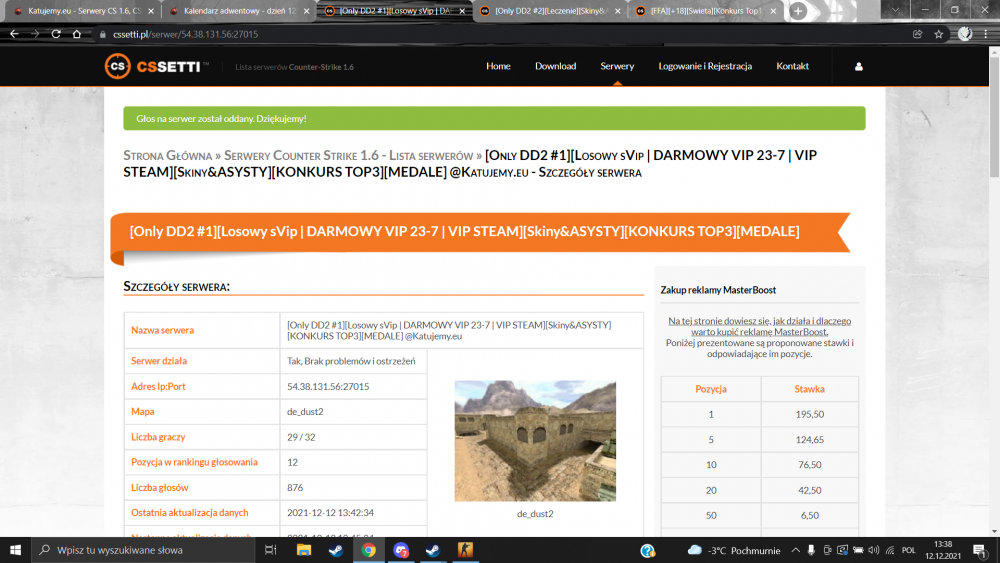Open Counter-Strike icon on taskbar
The width and height of the screenshot is (1000, 563).
coord(465,550)
